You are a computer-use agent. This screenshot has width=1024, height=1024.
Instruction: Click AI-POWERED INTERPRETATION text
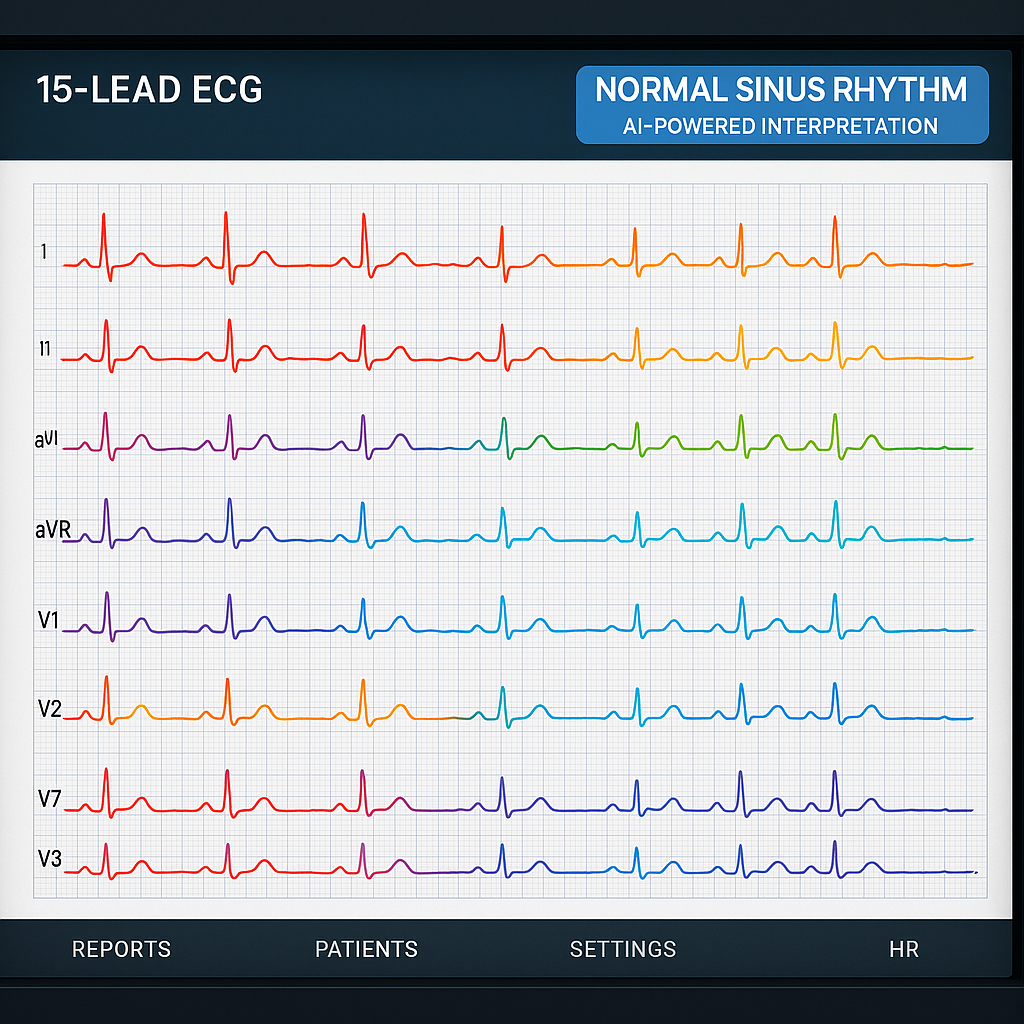[x=781, y=127]
